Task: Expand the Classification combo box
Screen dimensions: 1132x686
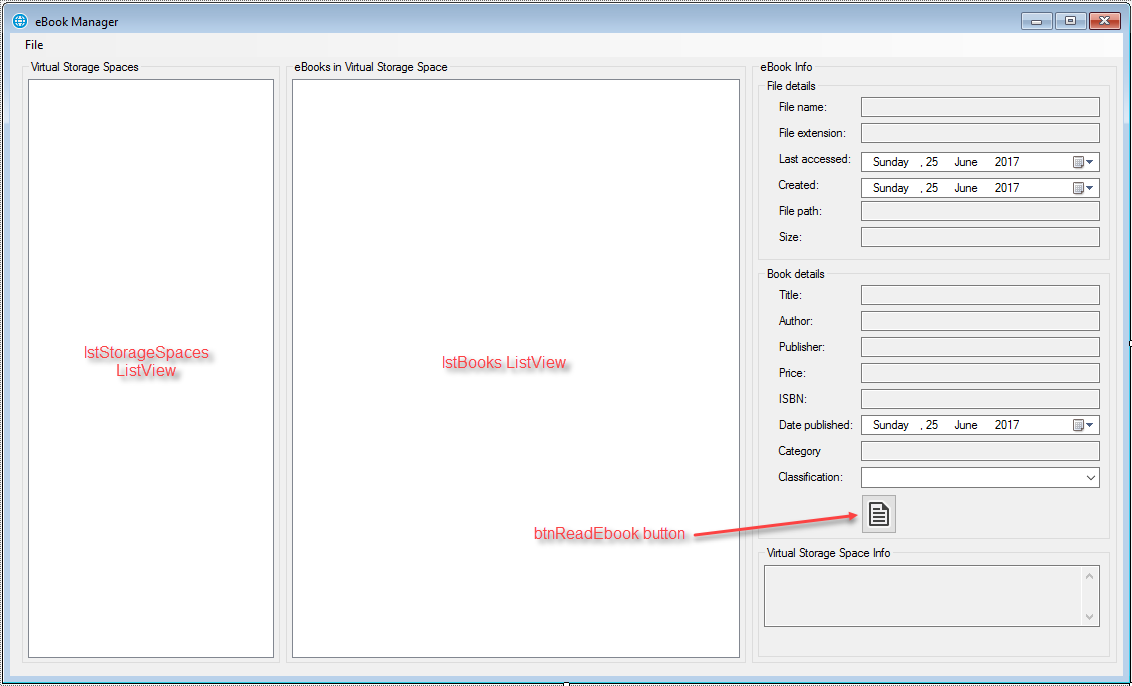Action: point(1090,477)
